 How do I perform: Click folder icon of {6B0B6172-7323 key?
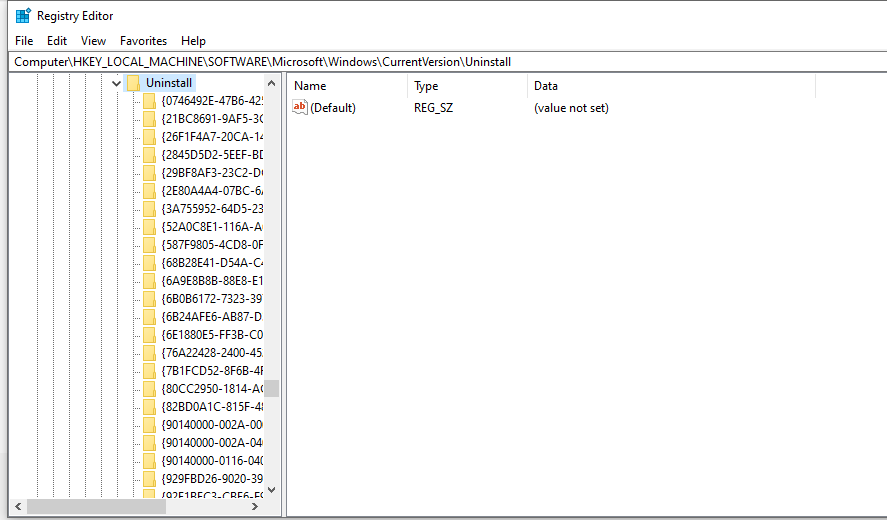(149, 299)
